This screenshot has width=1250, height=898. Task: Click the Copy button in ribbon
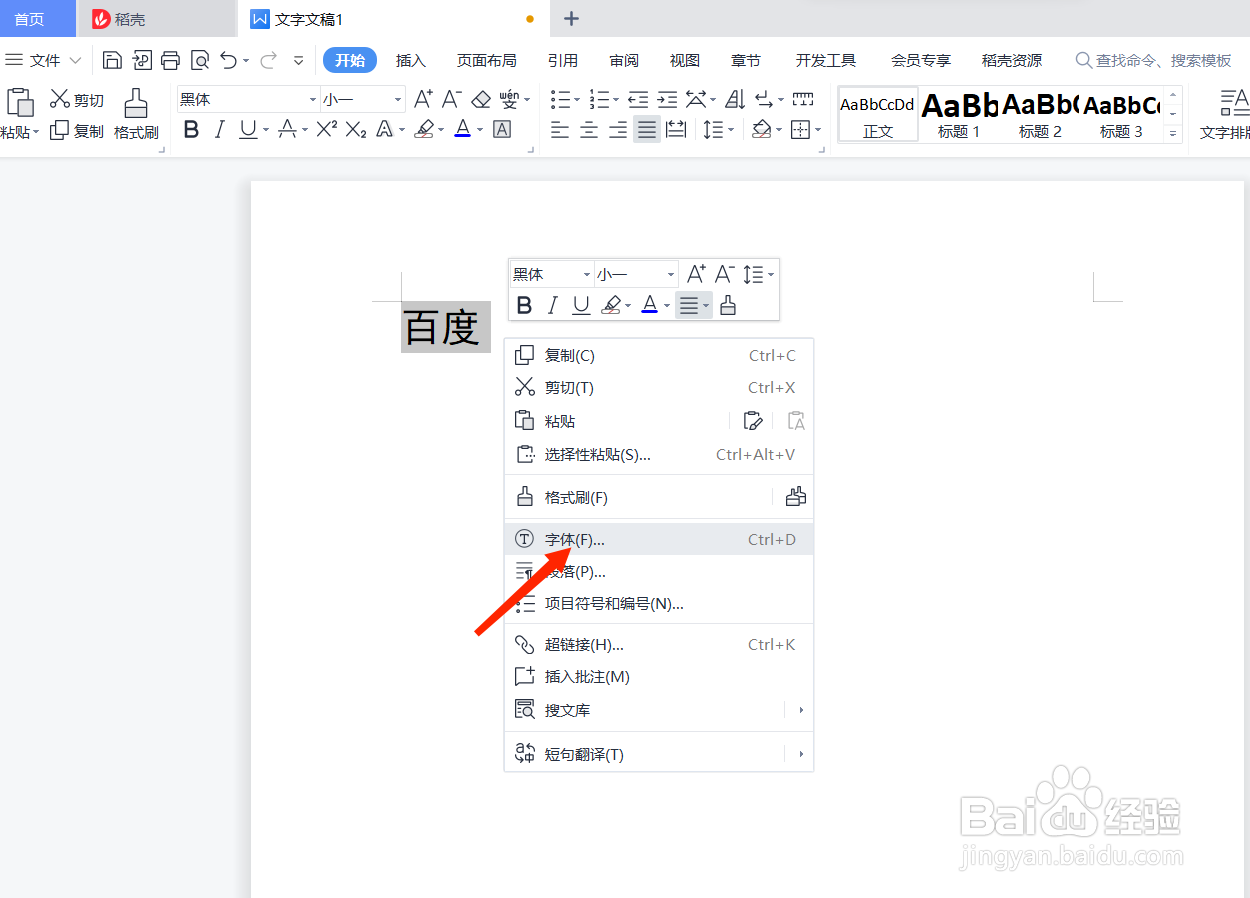point(77,131)
